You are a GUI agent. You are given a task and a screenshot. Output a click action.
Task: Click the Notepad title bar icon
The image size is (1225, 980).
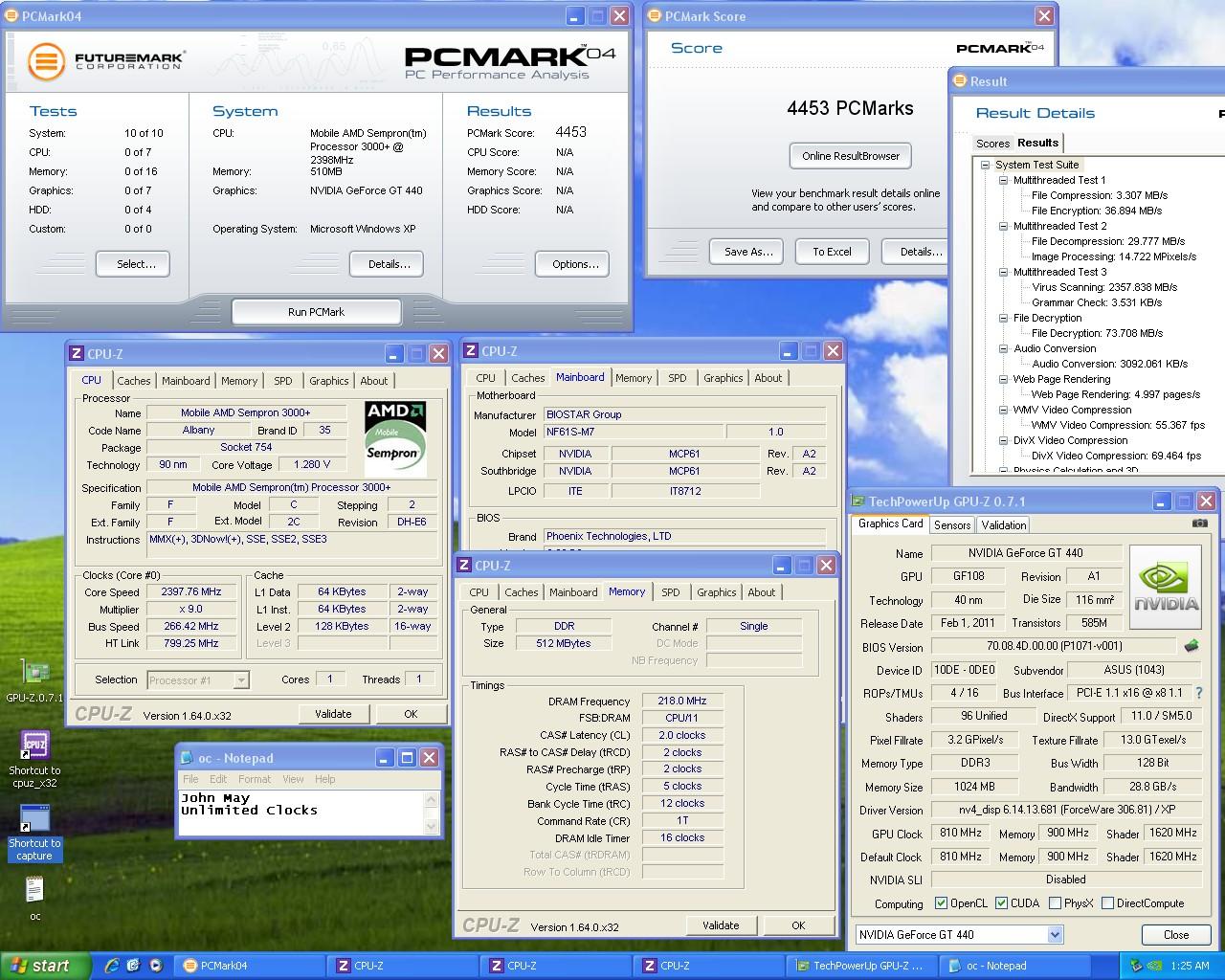click(x=187, y=758)
